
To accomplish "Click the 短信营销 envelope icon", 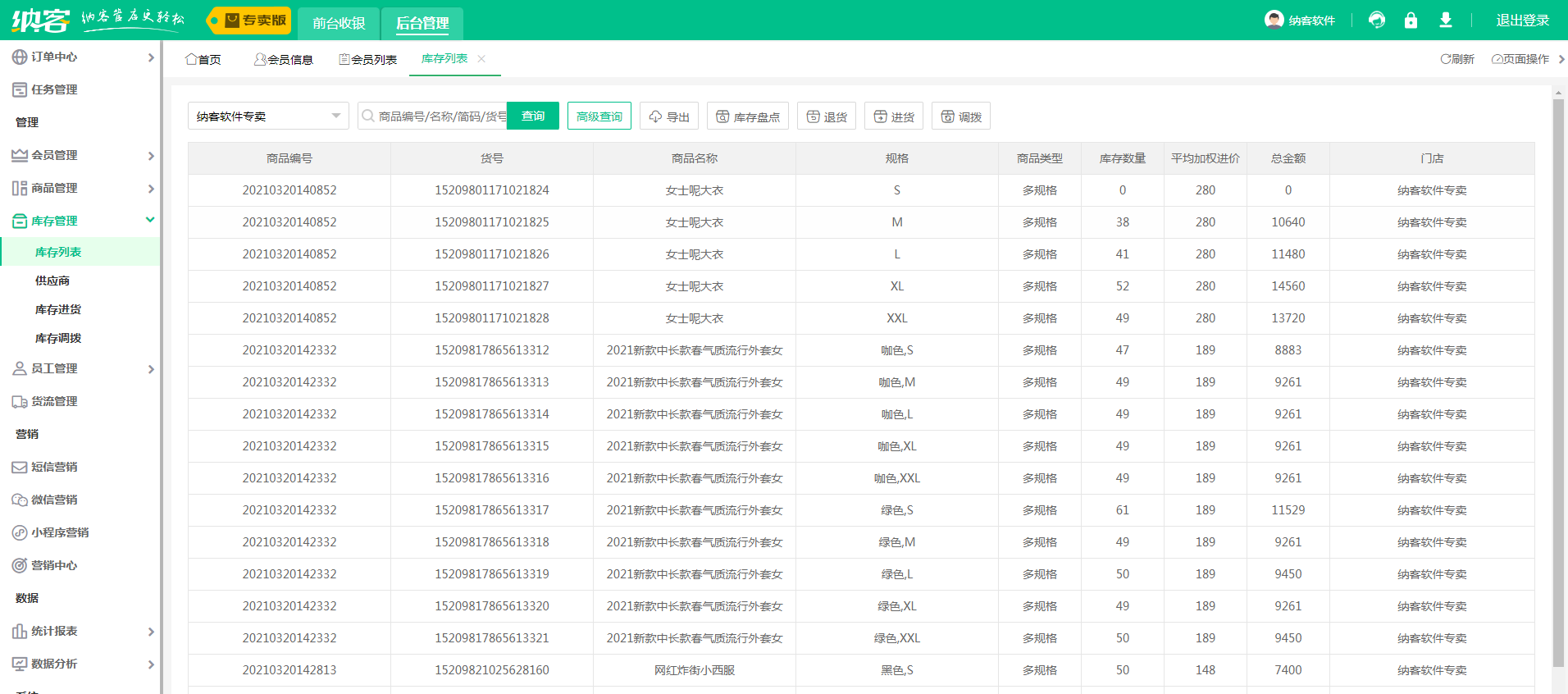I will pos(20,467).
